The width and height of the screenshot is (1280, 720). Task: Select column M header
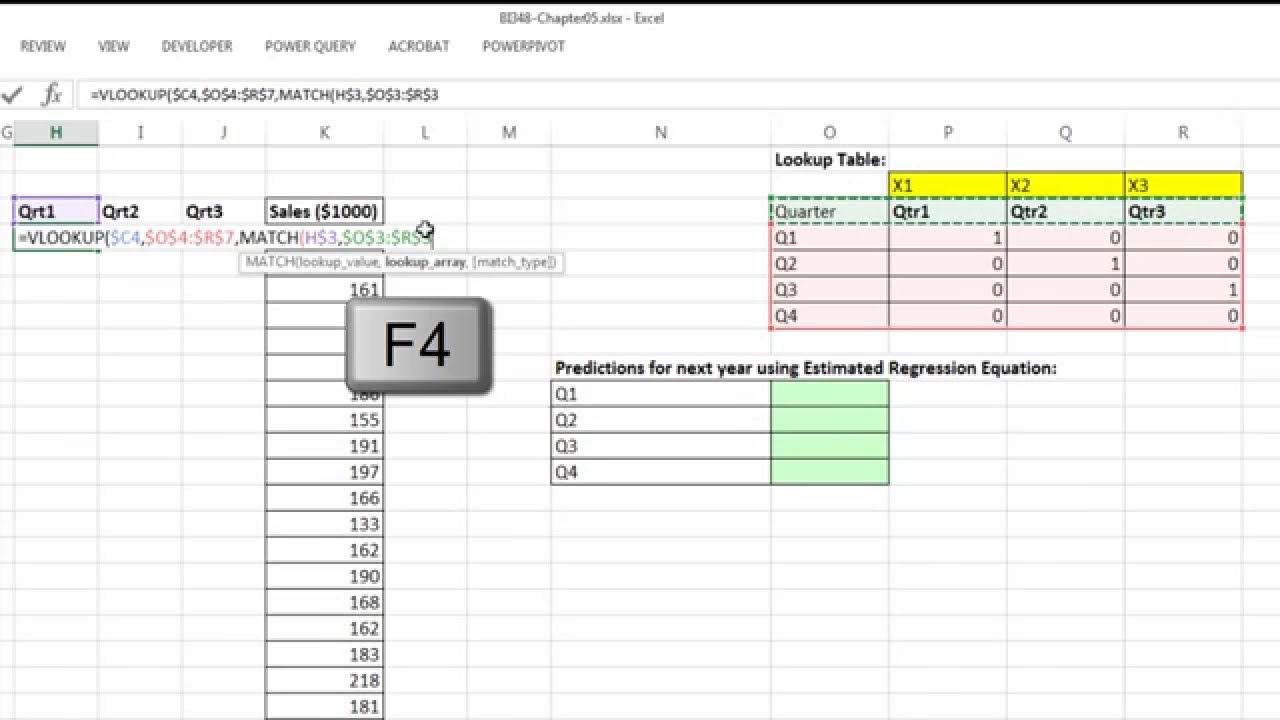coord(509,132)
